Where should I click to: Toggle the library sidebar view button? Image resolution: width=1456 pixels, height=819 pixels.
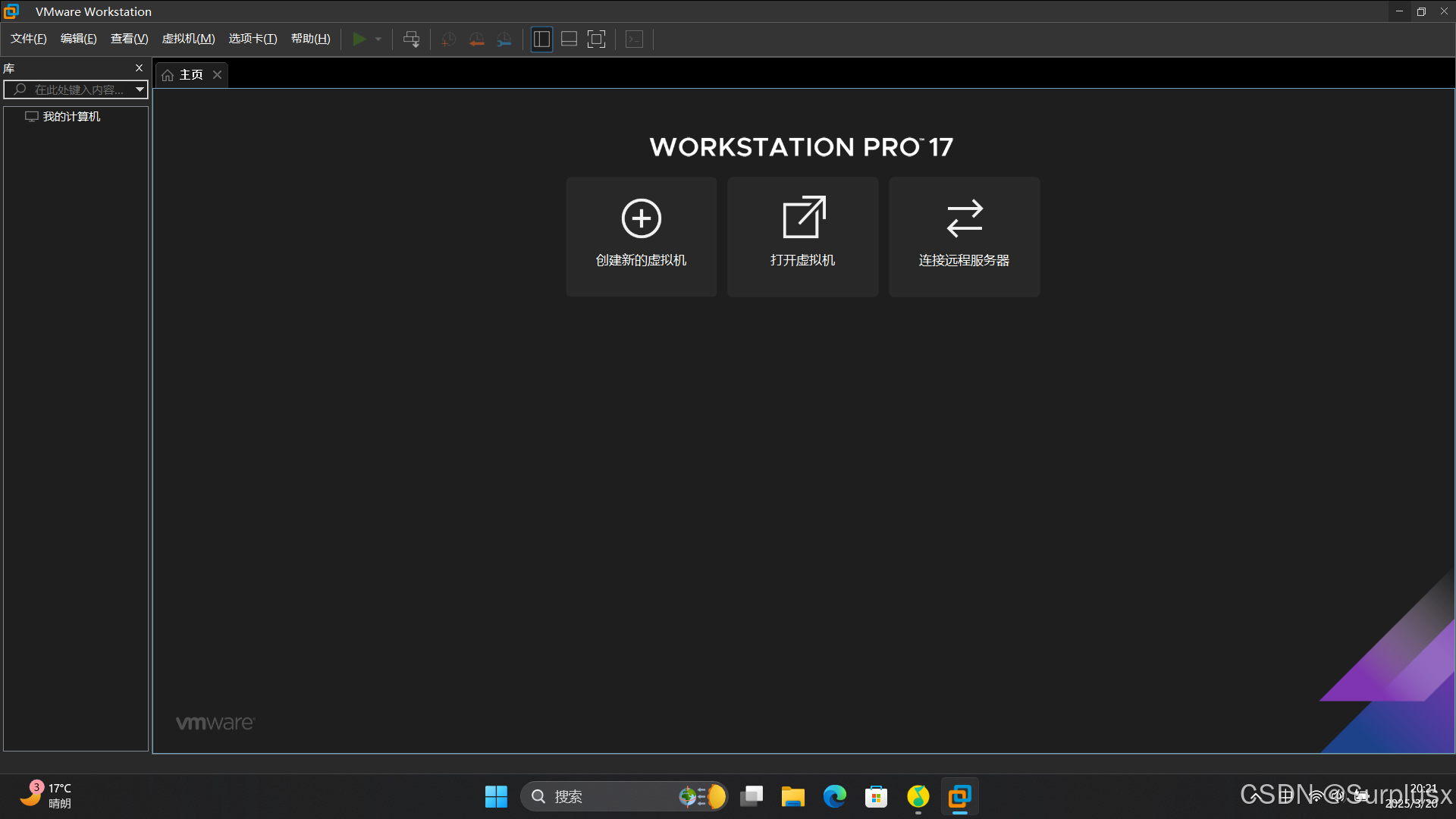click(x=541, y=39)
